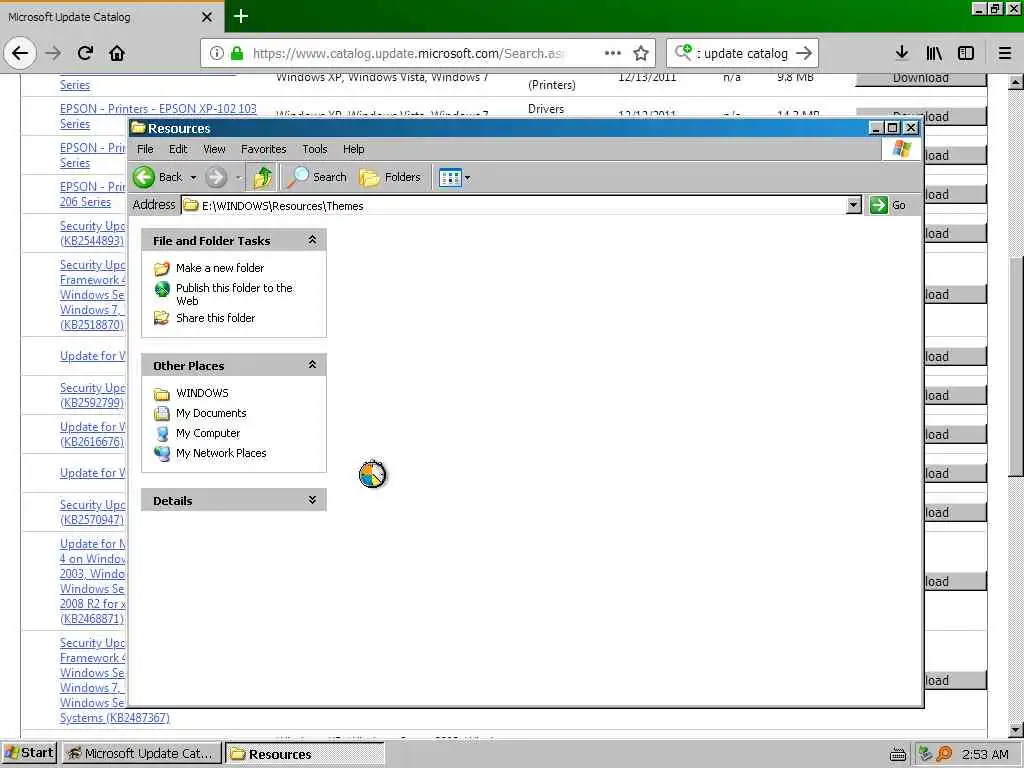Image resolution: width=1024 pixels, height=768 pixels.
Task: Open the Help menu in Explorer
Action: 353,149
